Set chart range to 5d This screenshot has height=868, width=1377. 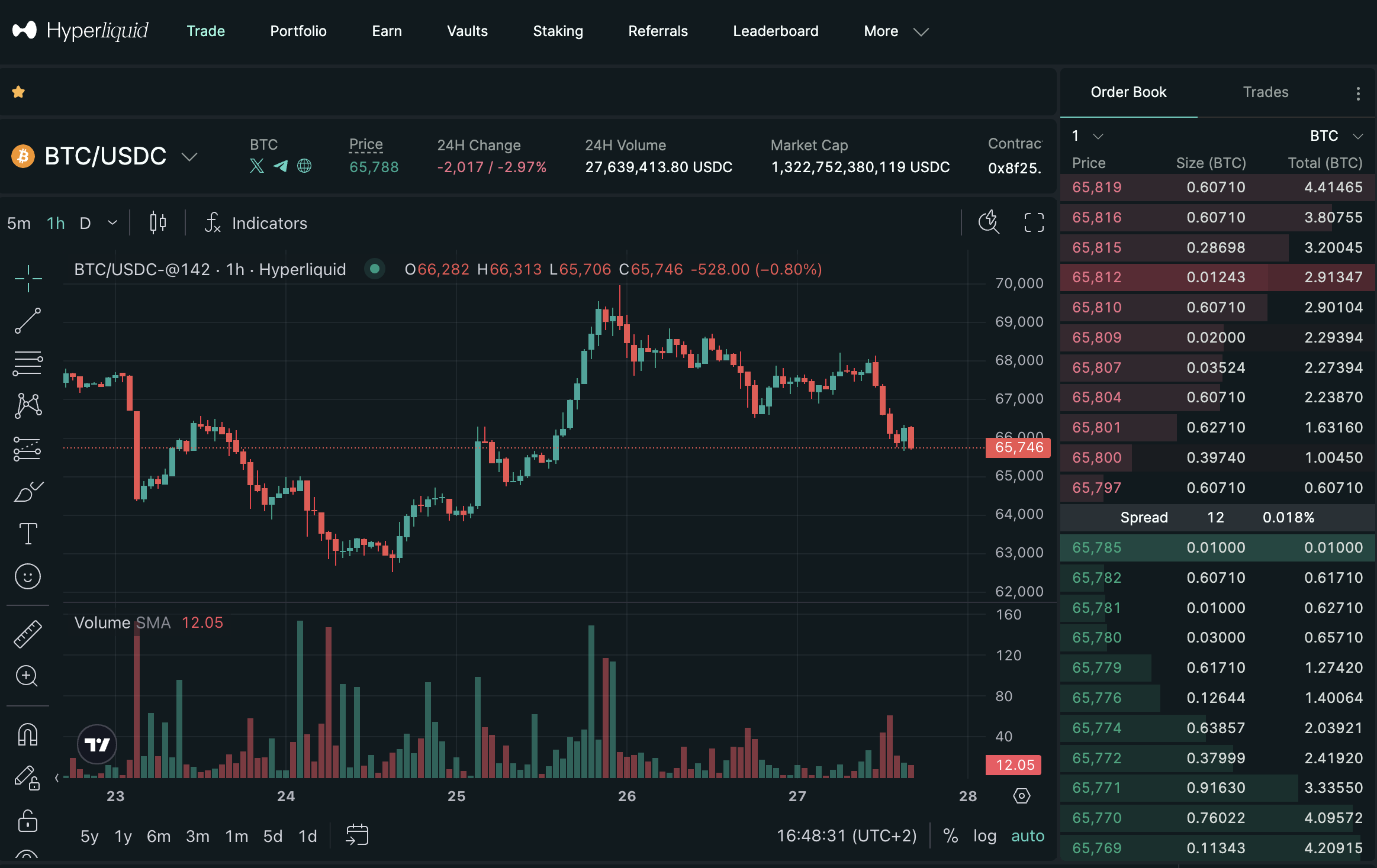click(272, 836)
